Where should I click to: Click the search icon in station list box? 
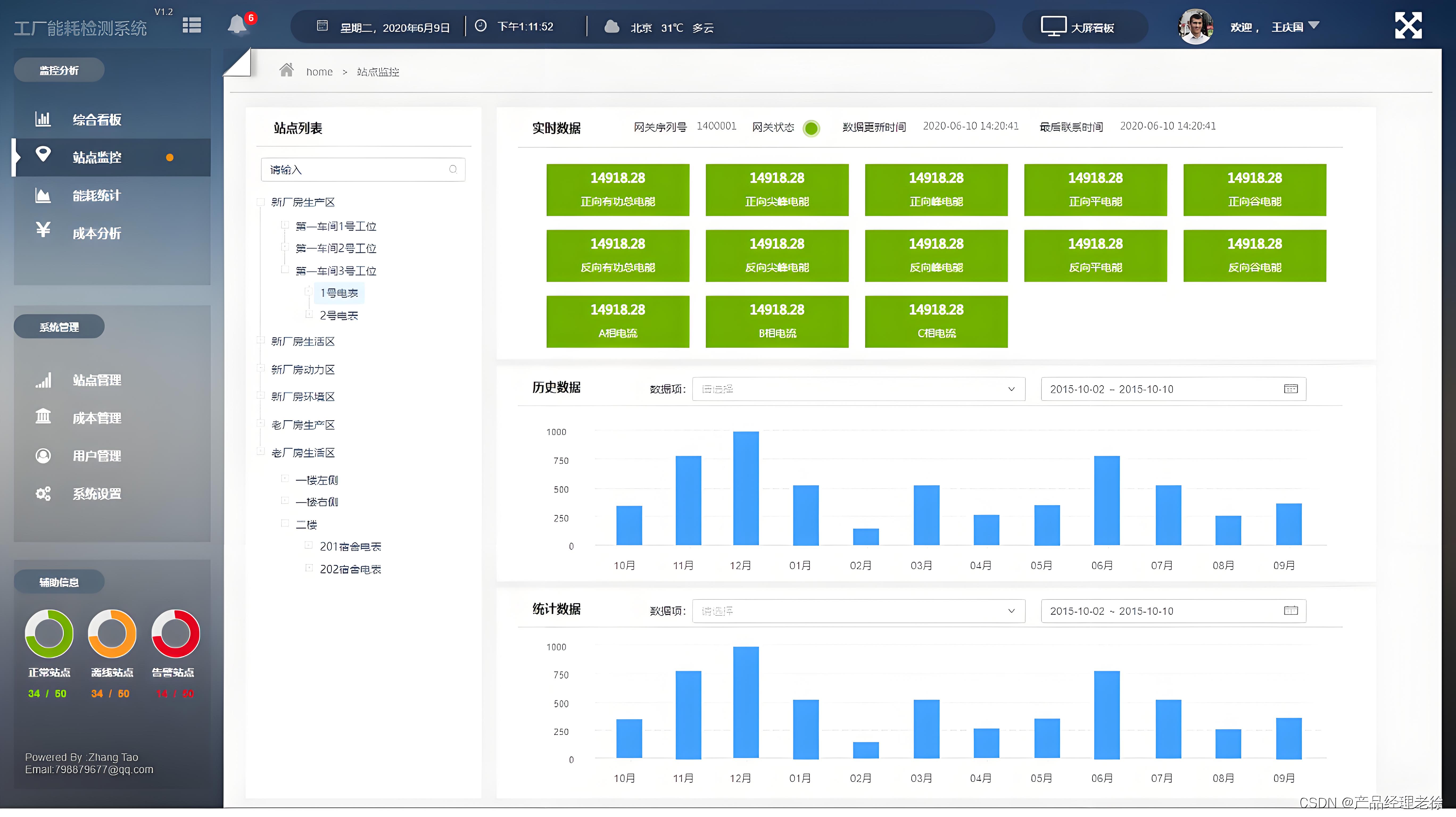[x=453, y=169]
